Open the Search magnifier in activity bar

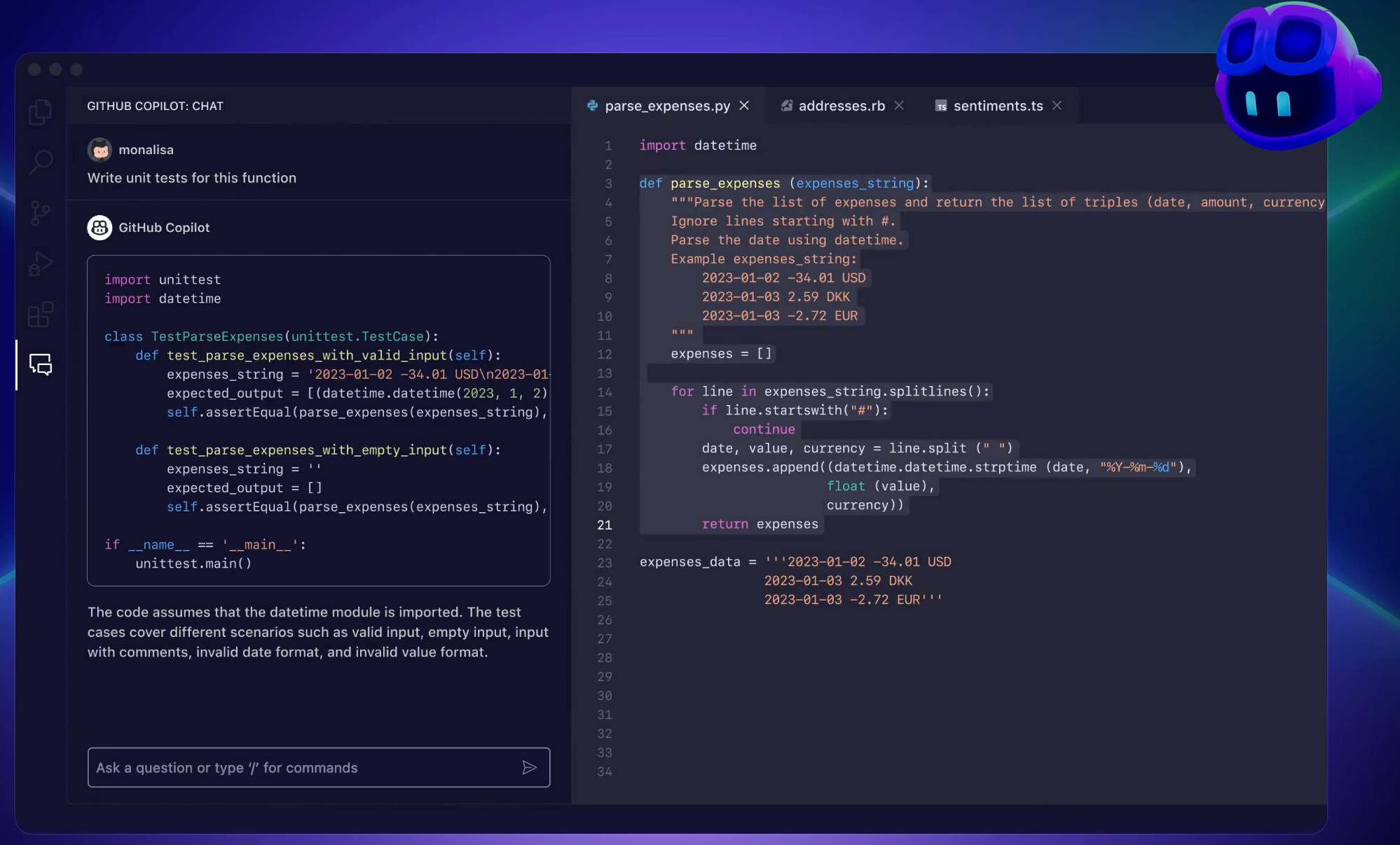pos(41,163)
